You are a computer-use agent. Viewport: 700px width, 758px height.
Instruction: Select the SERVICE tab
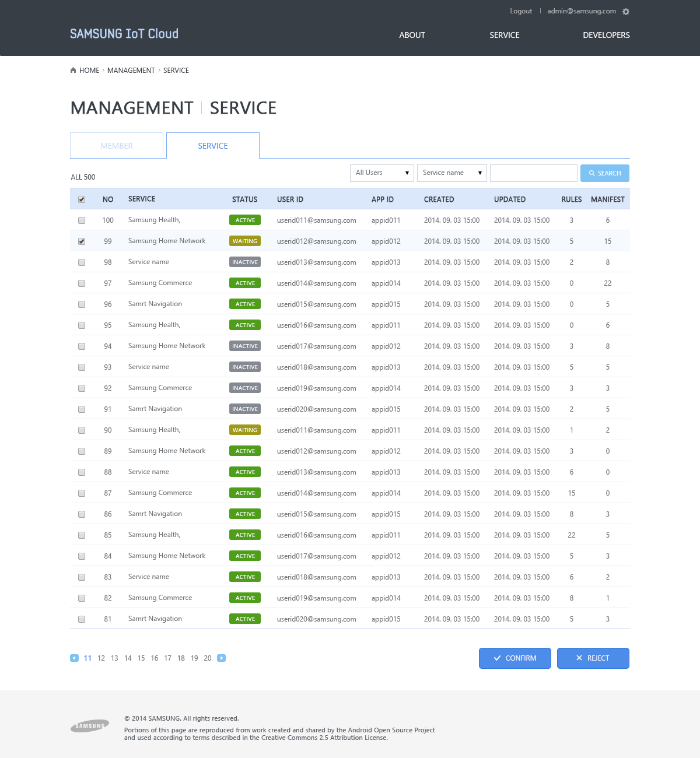coord(213,146)
